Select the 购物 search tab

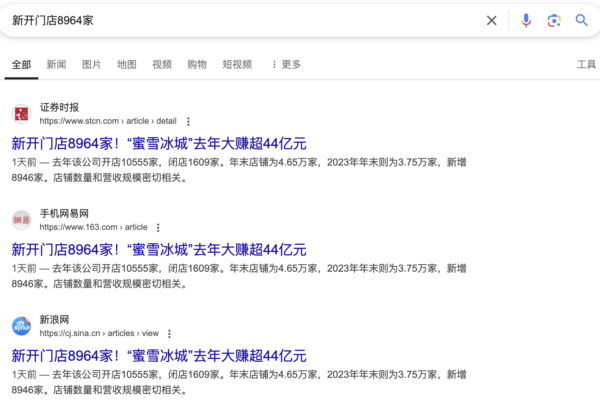pos(197,65)
